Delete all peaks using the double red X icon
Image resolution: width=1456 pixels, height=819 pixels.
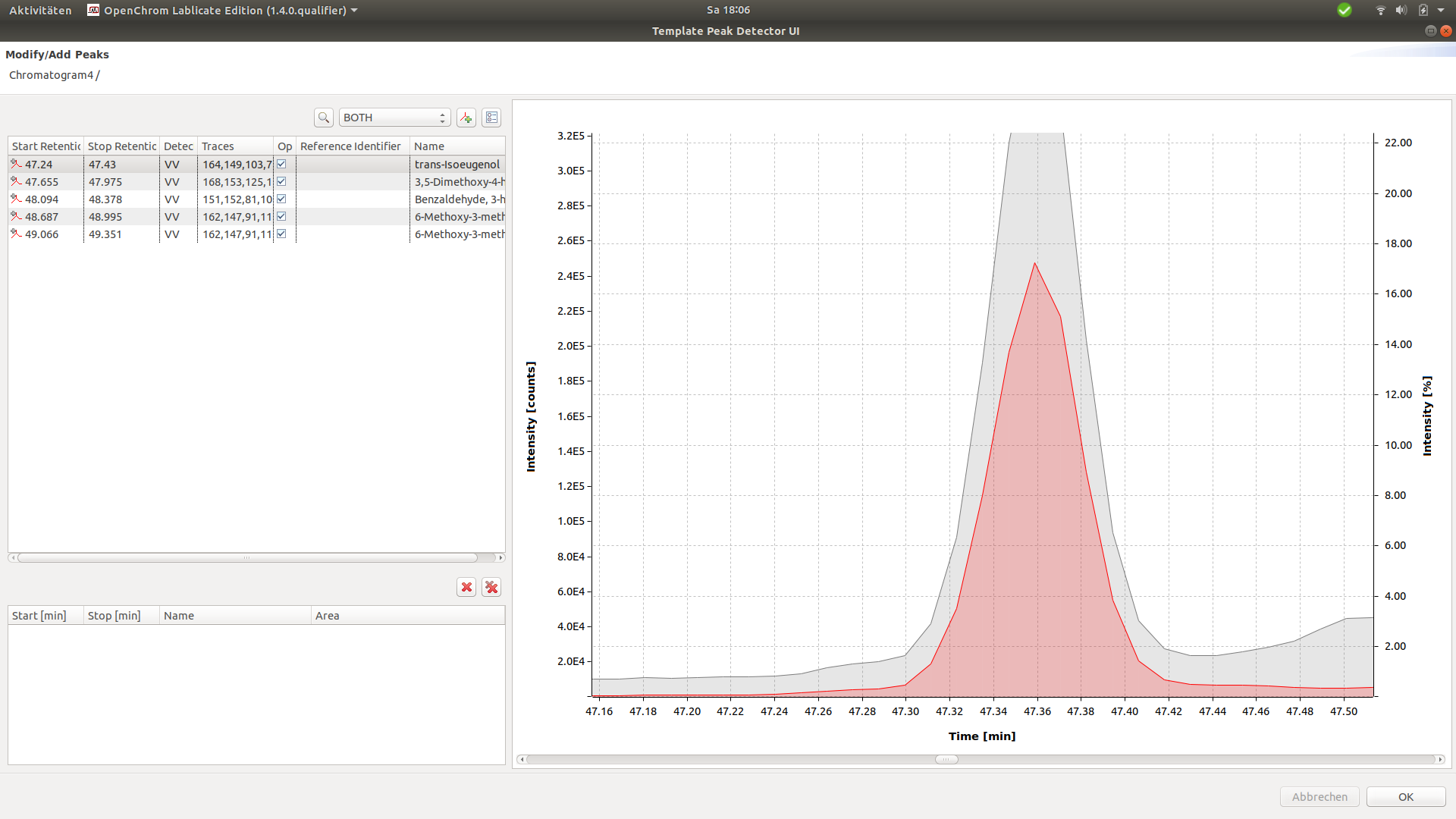(x=491, y=587)
